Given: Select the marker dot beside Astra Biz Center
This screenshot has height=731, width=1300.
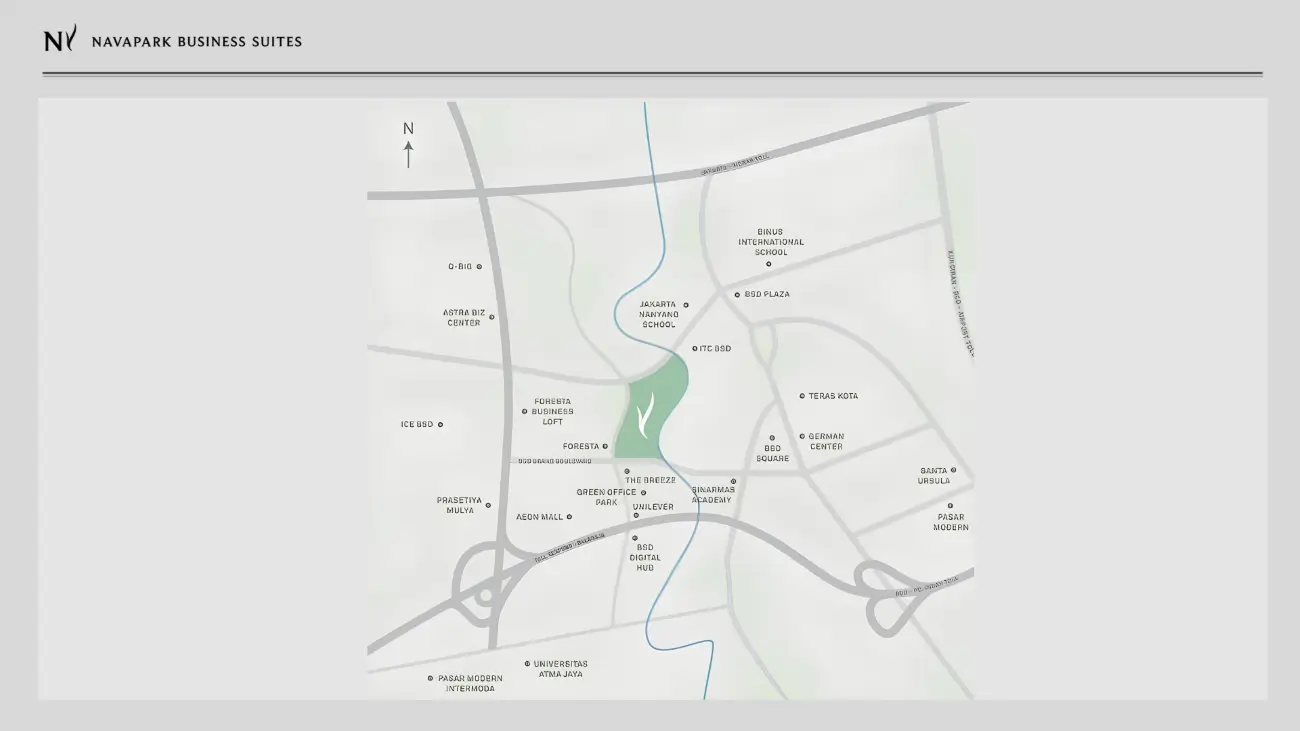Looking at the screenshot, I should (491, 318).
